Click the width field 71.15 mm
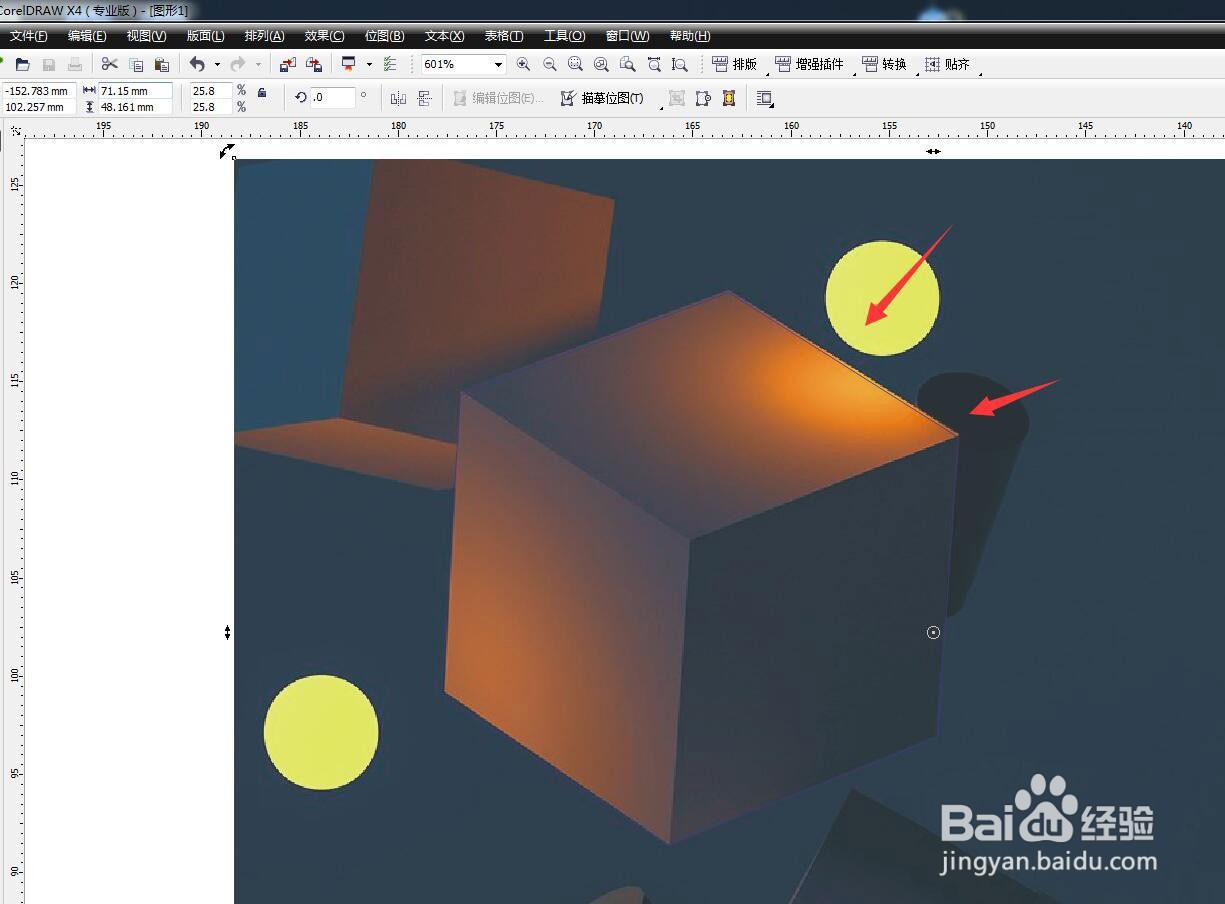 click(135, 91)
